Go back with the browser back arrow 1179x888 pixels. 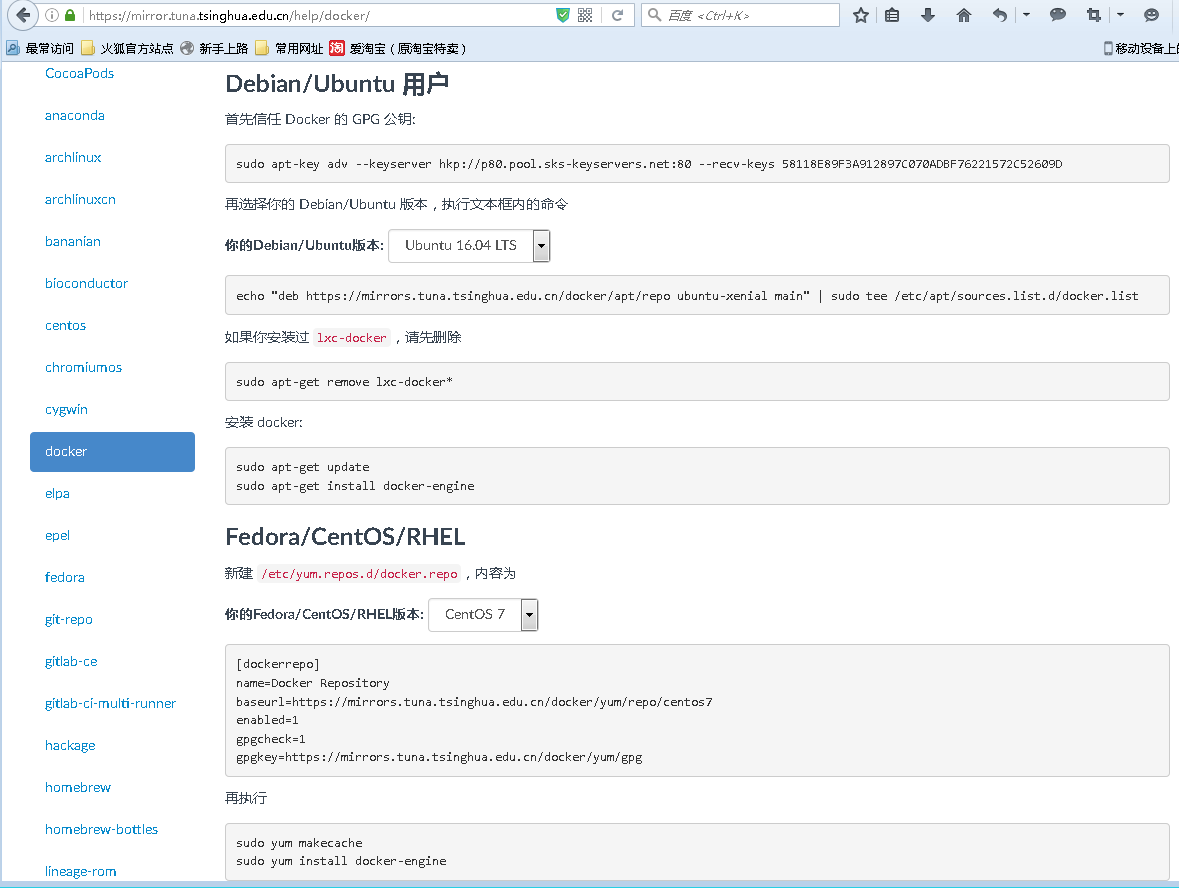tap(23, 14)
